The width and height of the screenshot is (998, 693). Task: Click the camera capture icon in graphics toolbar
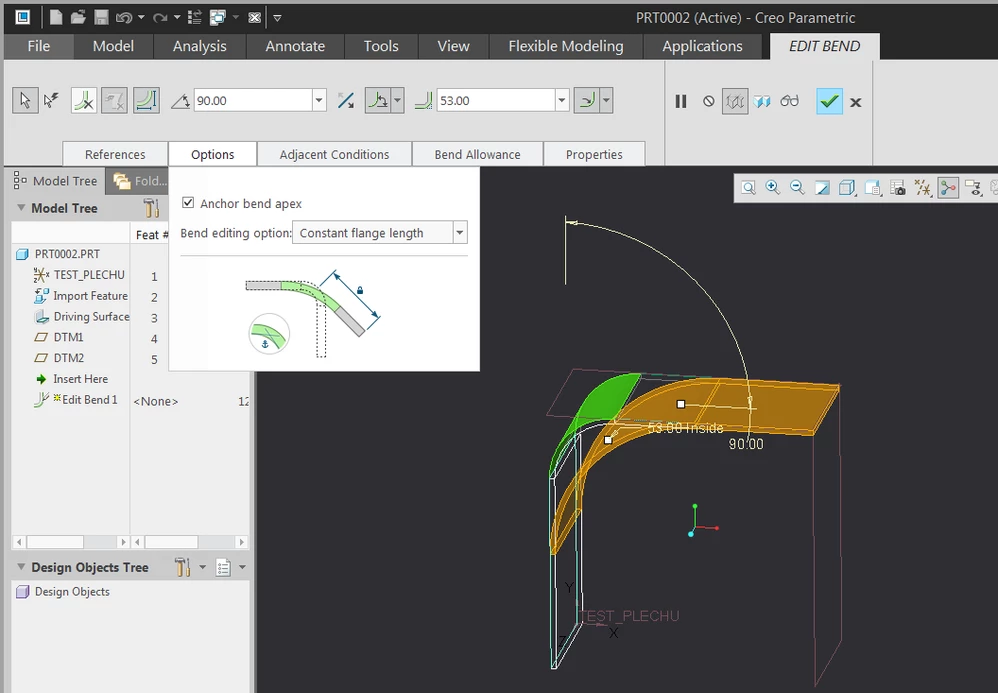click(898, 188)
